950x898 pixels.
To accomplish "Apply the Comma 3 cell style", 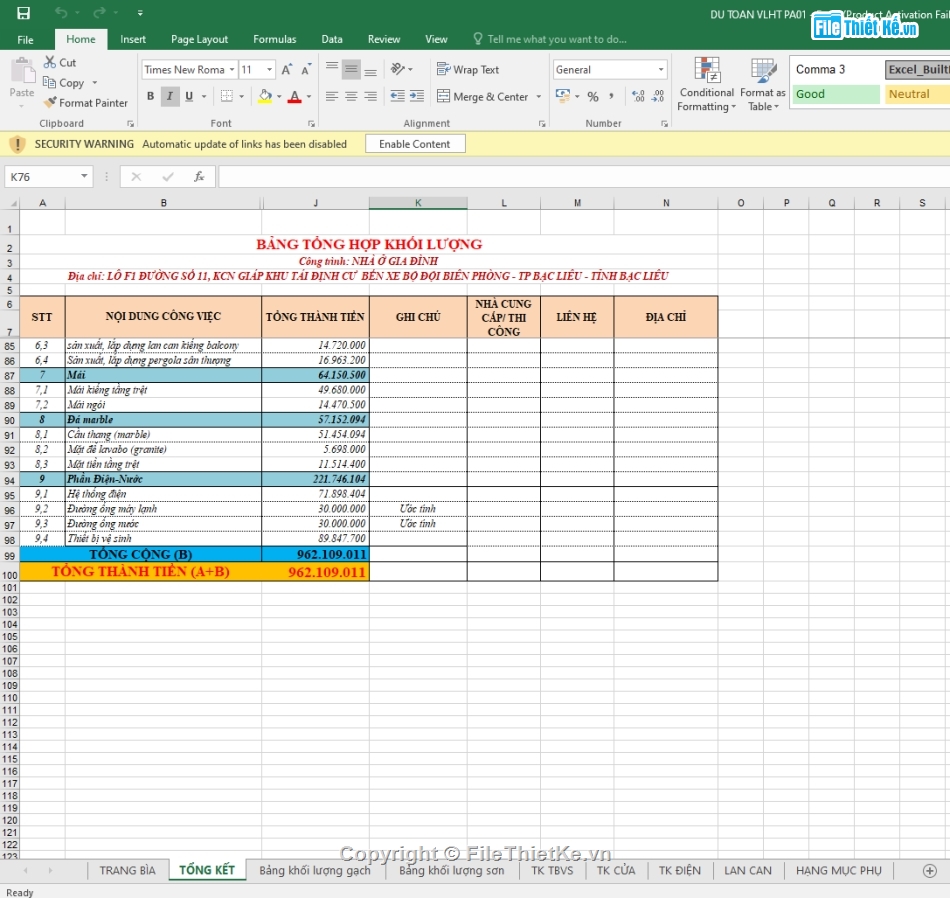I will [x=836, y=69].
